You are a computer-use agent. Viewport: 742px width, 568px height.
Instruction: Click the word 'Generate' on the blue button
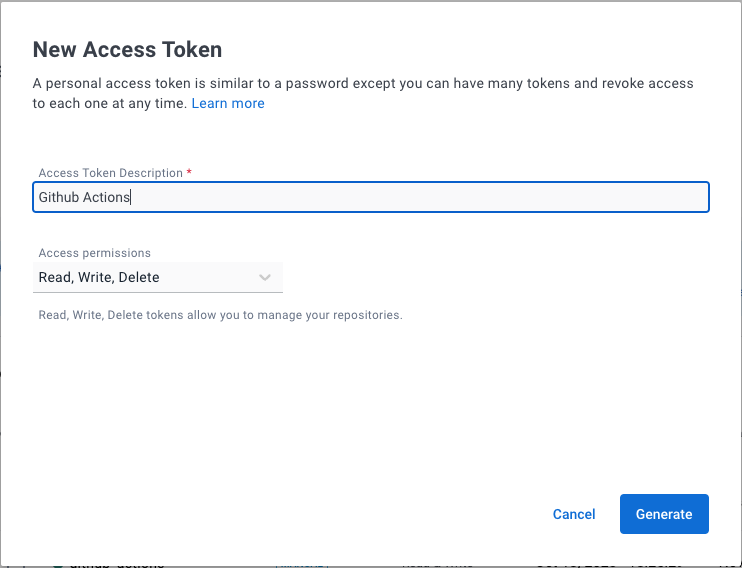(x=664, y=514)
